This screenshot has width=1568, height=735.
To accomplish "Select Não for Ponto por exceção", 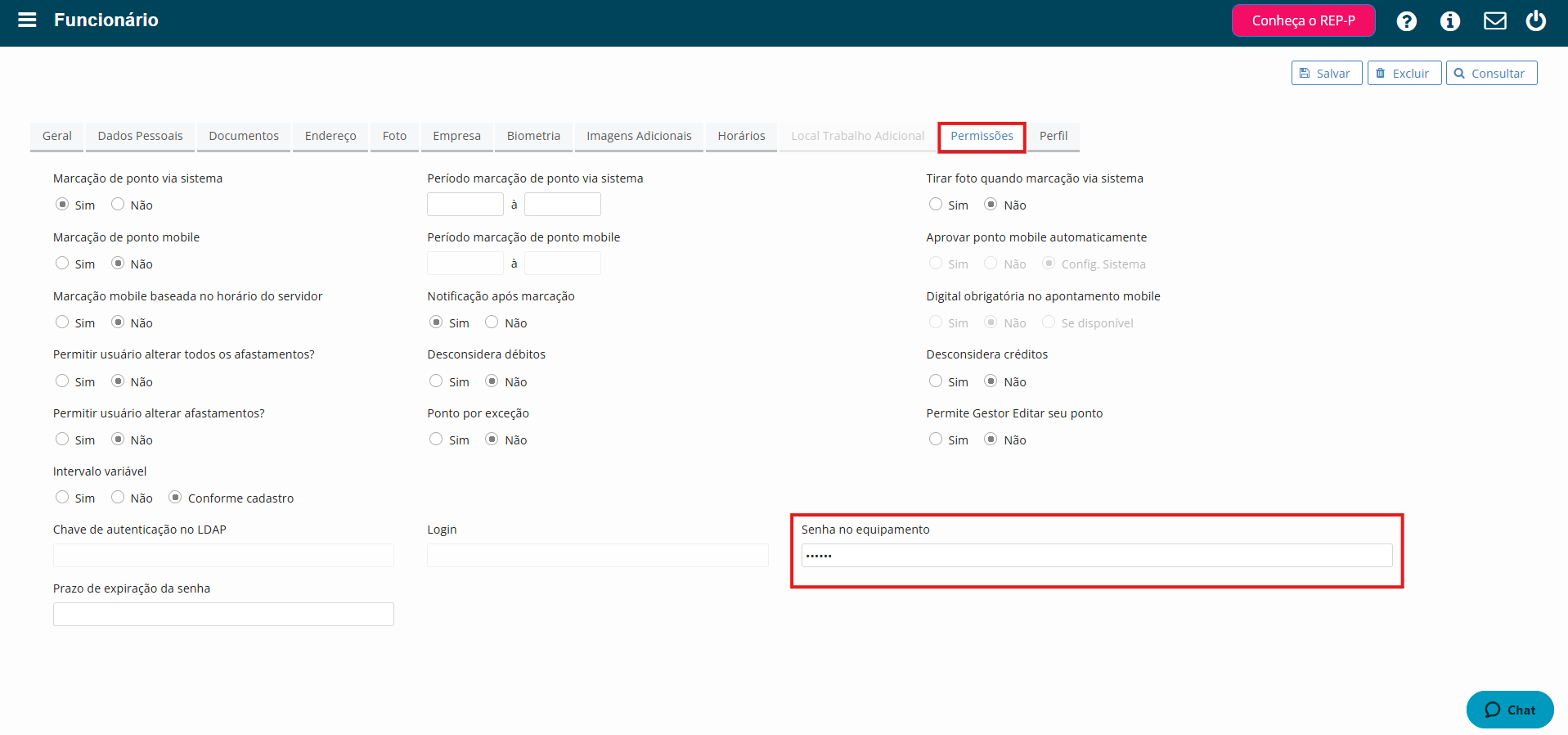I will [x=492, y=440].
